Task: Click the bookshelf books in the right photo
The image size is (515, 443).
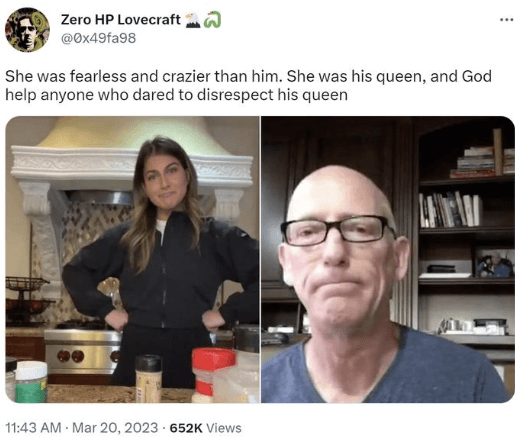Action: [451, 210]
